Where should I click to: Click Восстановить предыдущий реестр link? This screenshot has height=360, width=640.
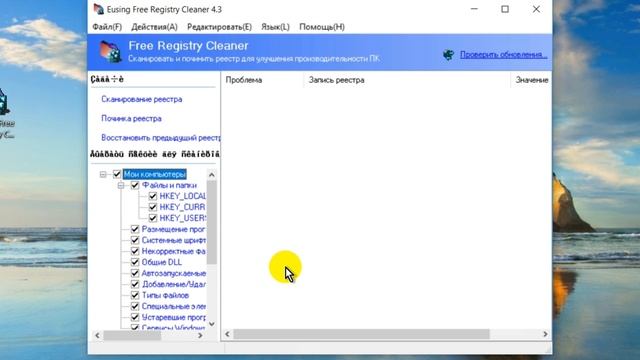[x=160, y=138]
